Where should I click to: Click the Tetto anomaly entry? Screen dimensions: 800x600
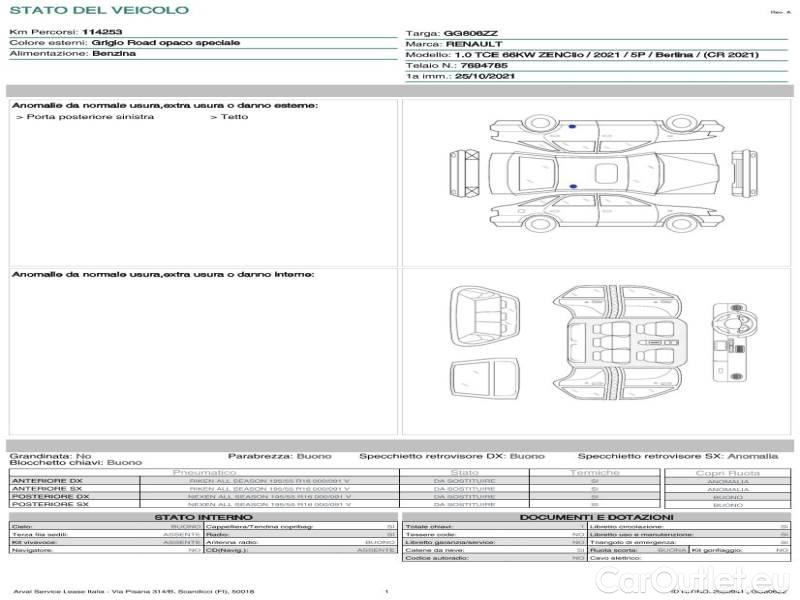pyautogui.click(x=234, y=117)
